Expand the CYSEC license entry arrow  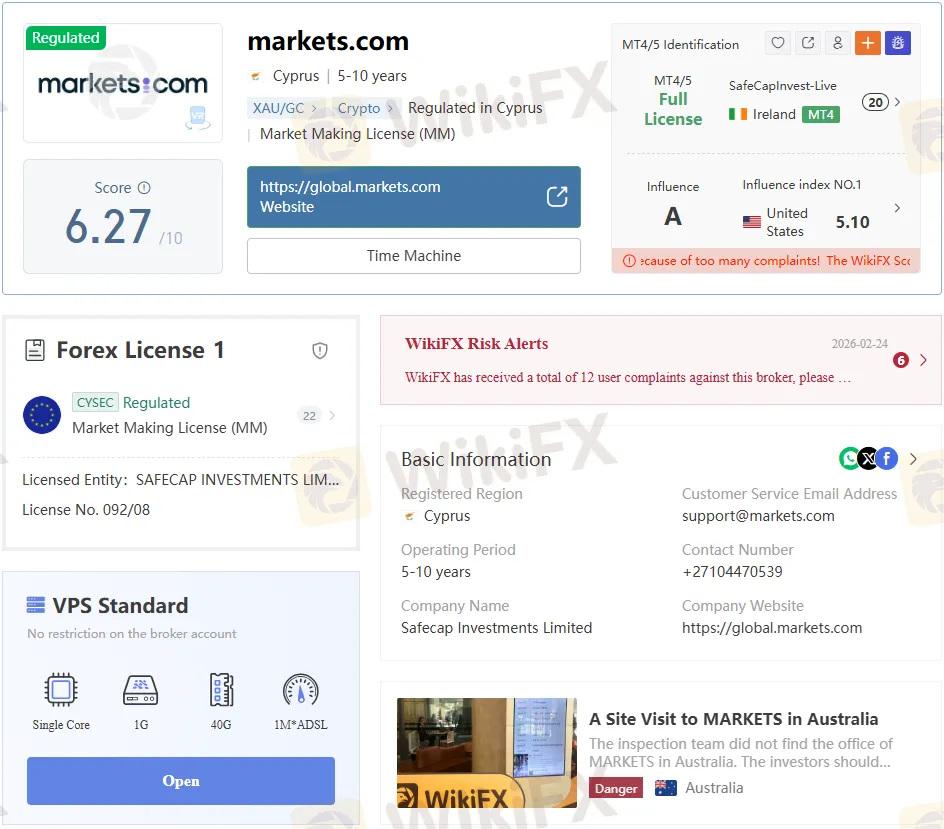click(x=332, y=416)
